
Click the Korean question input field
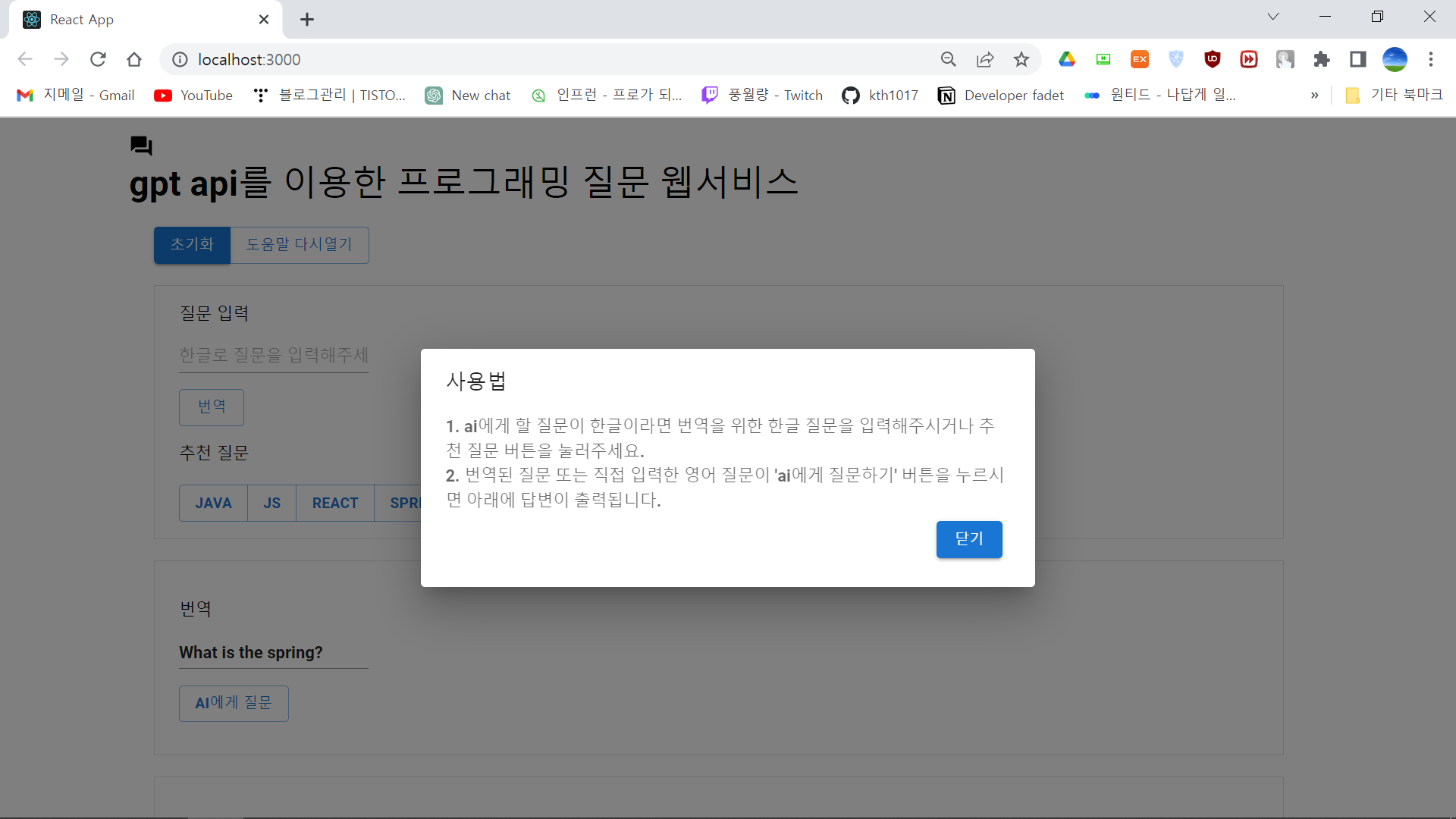point(273,355)
